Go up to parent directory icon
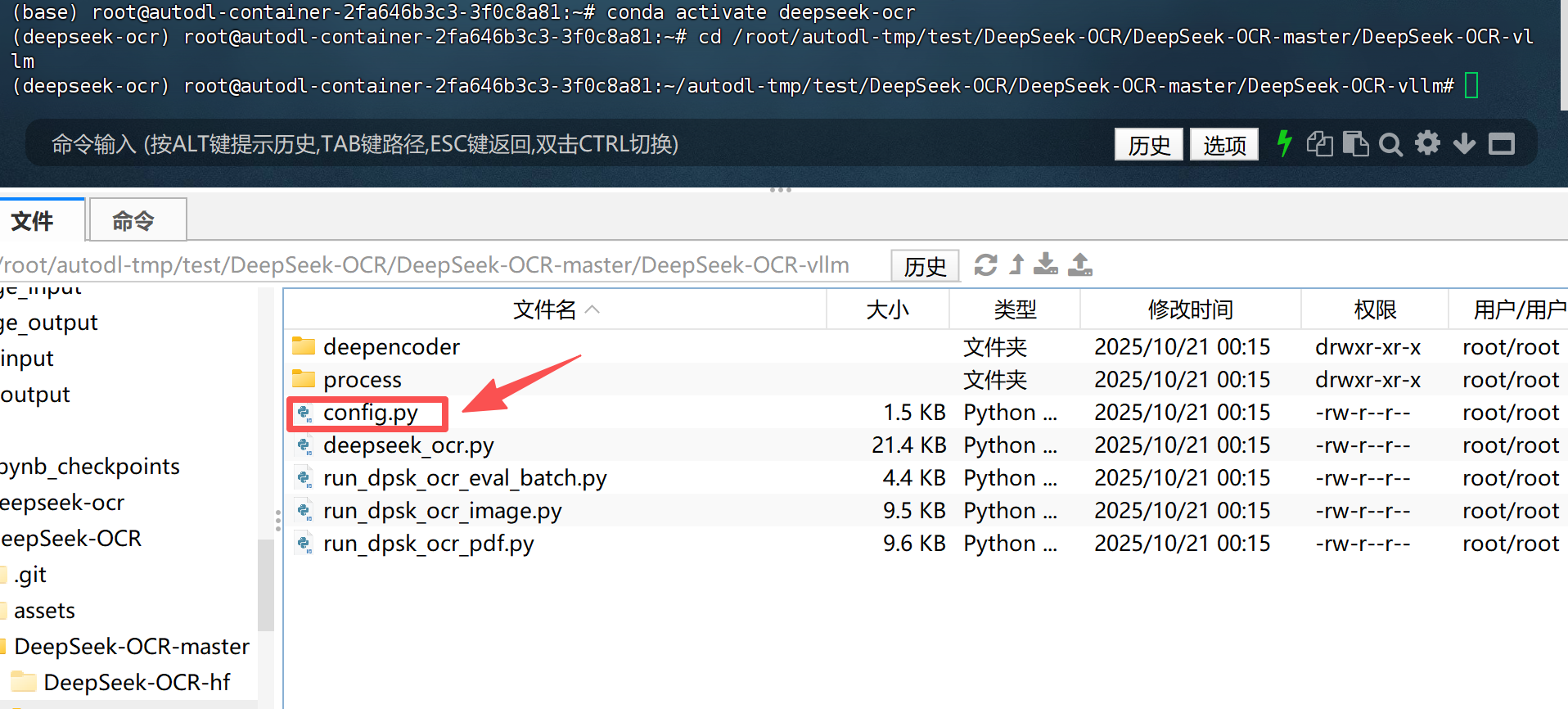 point(1016,264)
